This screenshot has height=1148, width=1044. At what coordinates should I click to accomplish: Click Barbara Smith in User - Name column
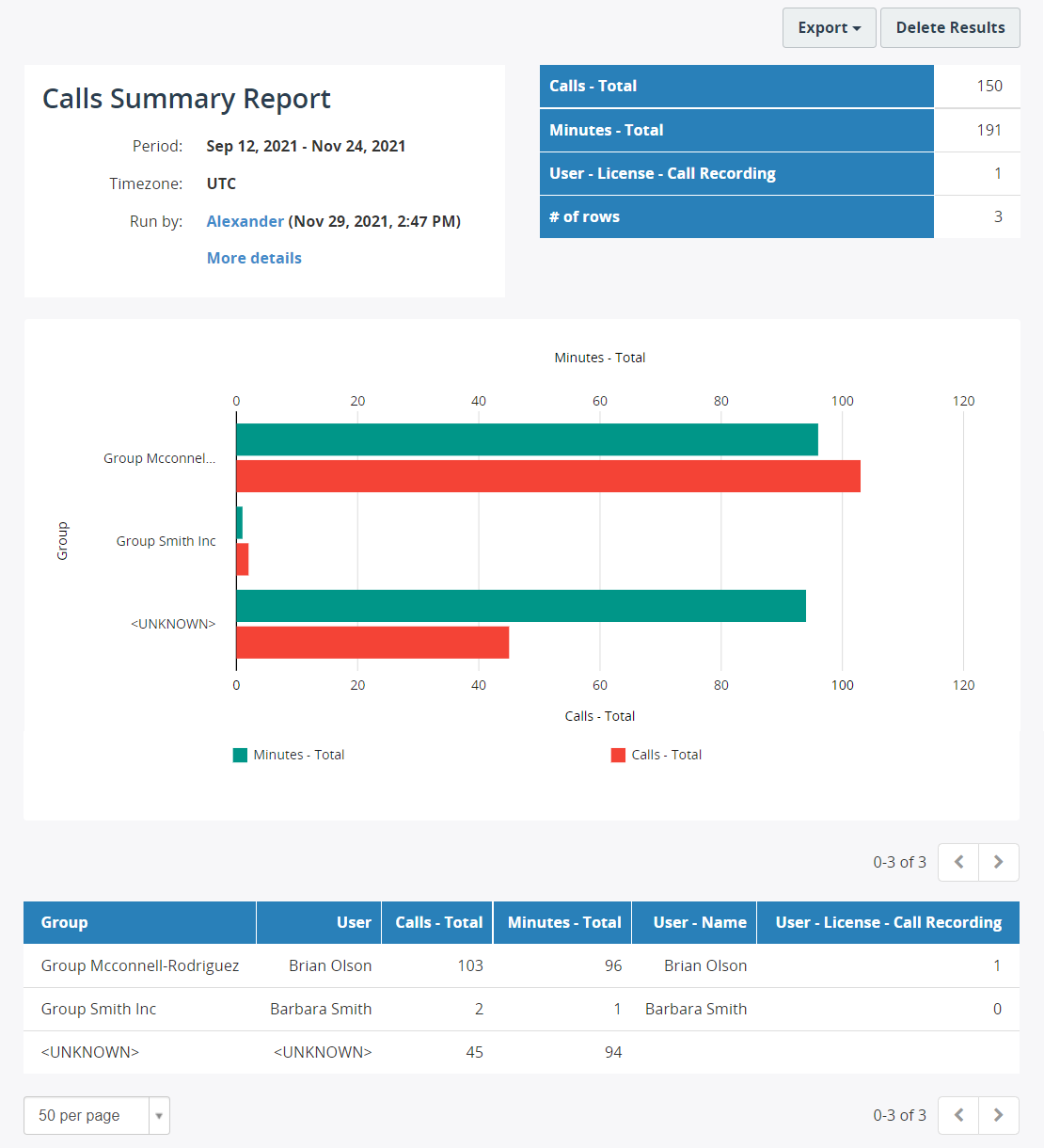pos(696,1009)
